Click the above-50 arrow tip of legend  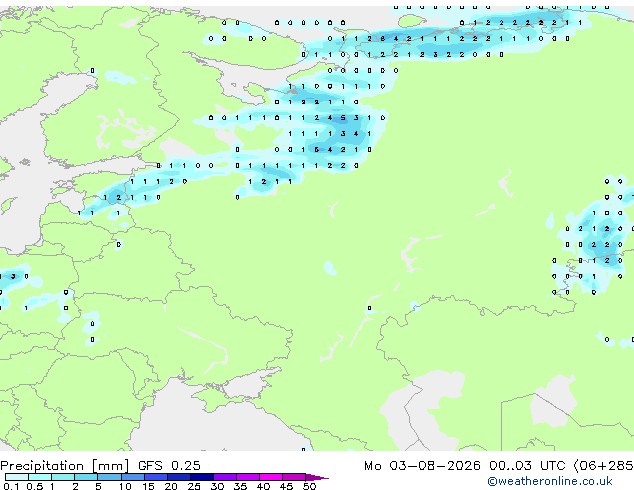pos(317,477)
